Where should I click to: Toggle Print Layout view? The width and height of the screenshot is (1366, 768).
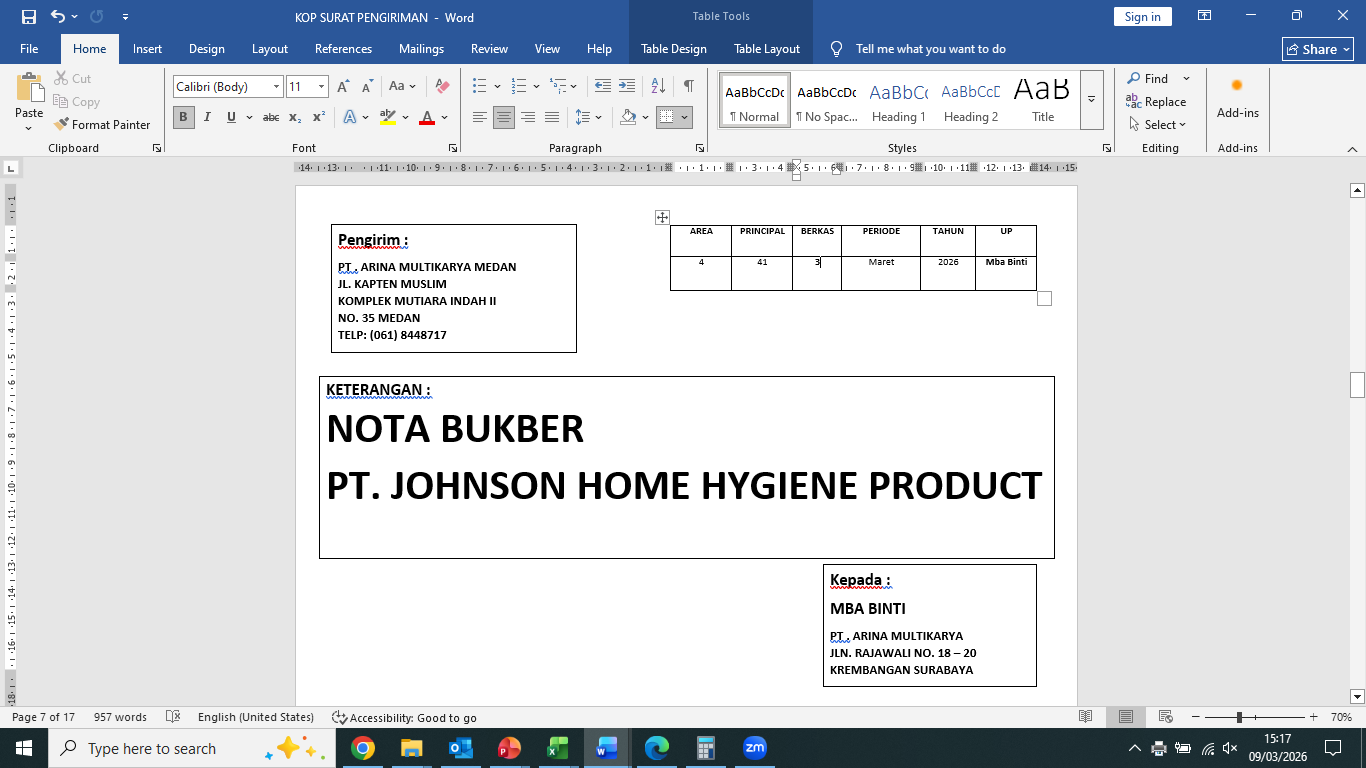1126,717
